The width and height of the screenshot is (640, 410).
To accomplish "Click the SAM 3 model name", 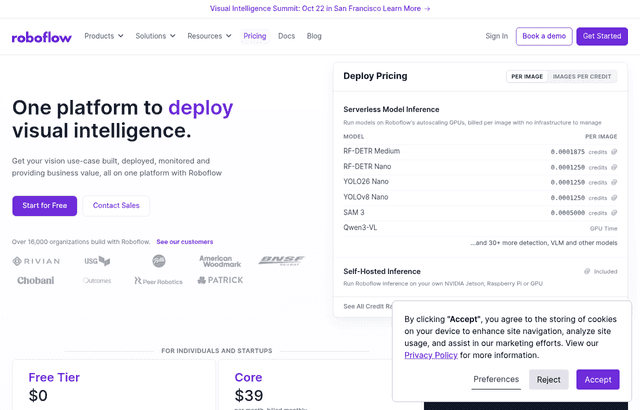I will tap(354, 213).
